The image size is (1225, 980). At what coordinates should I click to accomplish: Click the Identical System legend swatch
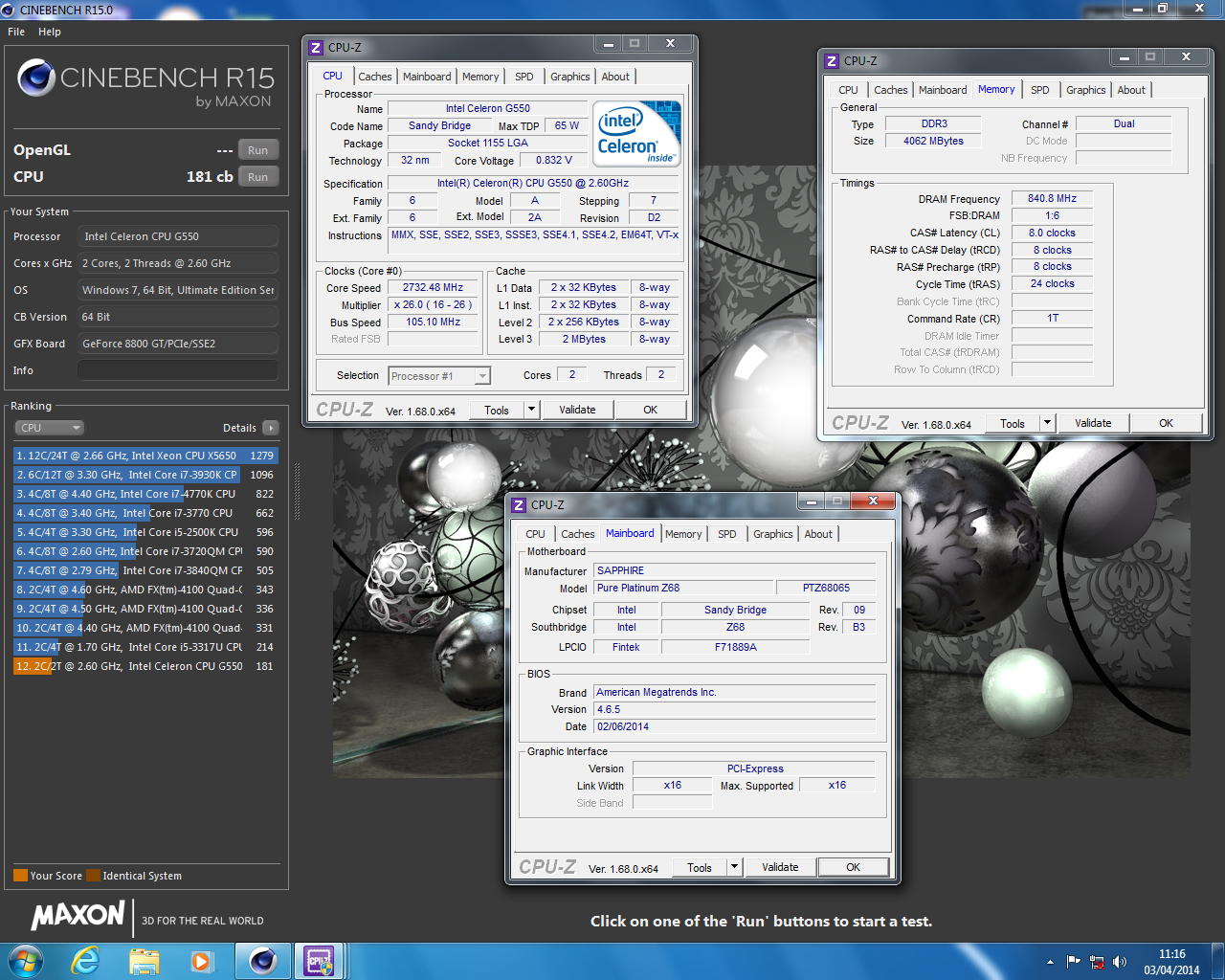click(93, 876)
